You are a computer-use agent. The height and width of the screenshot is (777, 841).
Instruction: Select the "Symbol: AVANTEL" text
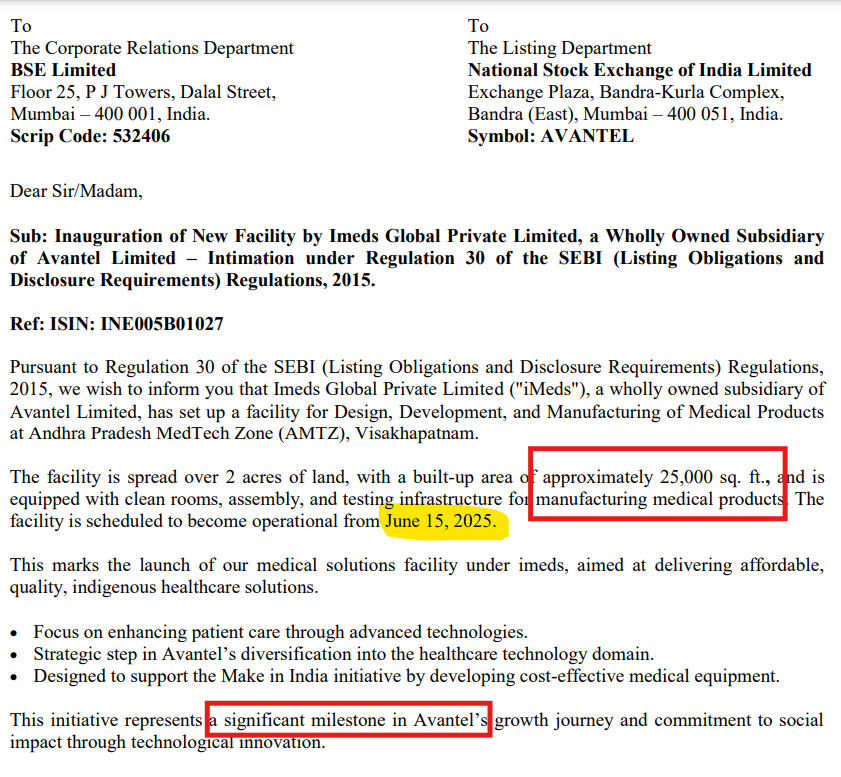[x=550, y=136]
